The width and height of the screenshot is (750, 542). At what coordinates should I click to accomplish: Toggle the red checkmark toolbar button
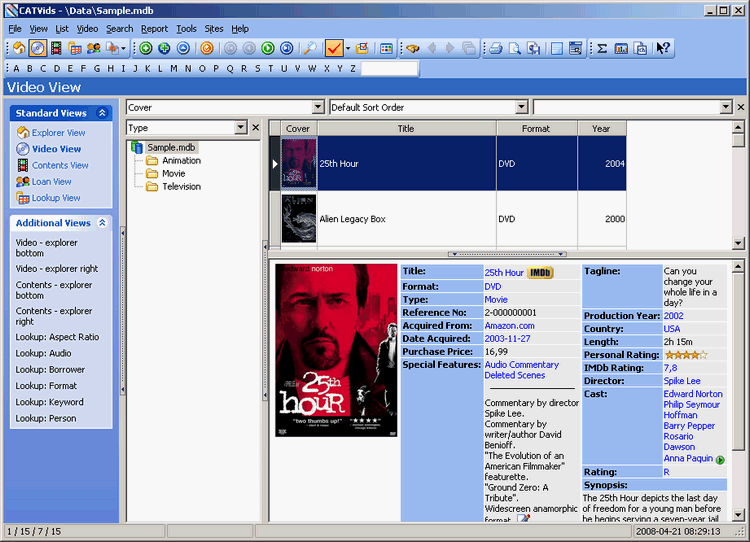[x=333, y=48]
